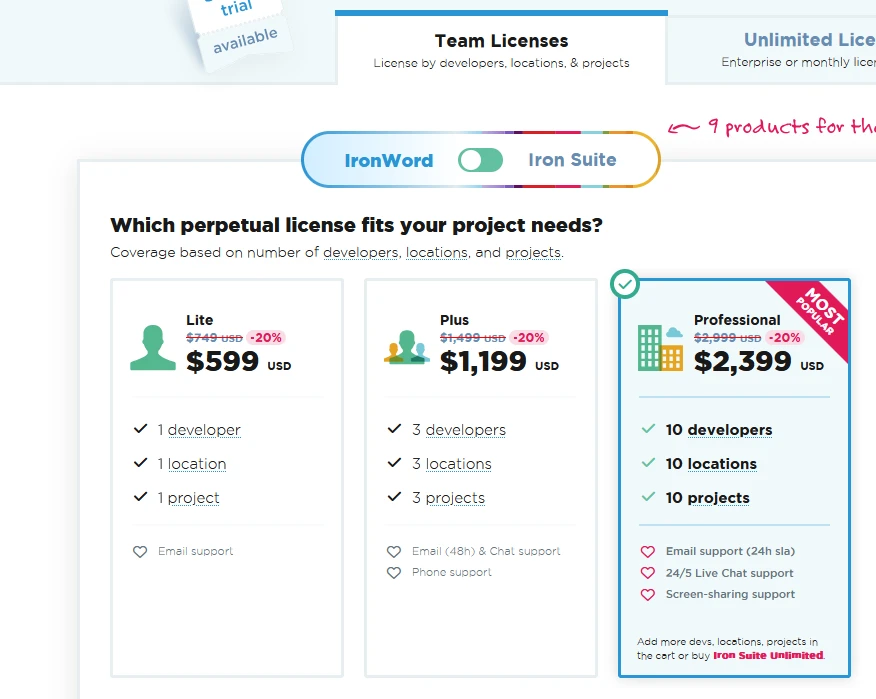Click the Professional office buildings icon

pos(660,347)
